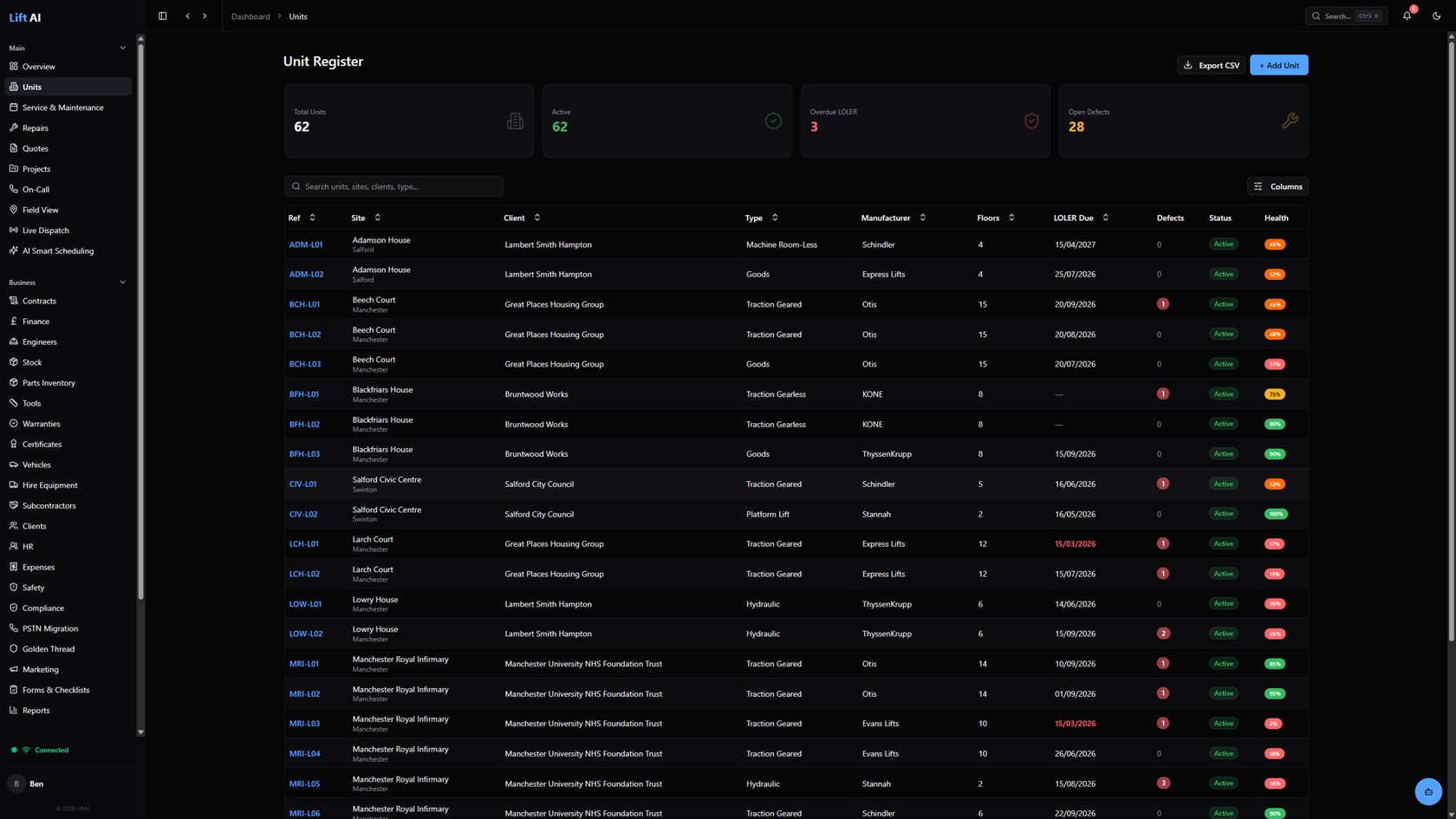Click the On-Call phone icon

pyautogui.click(x=13, y=189)
